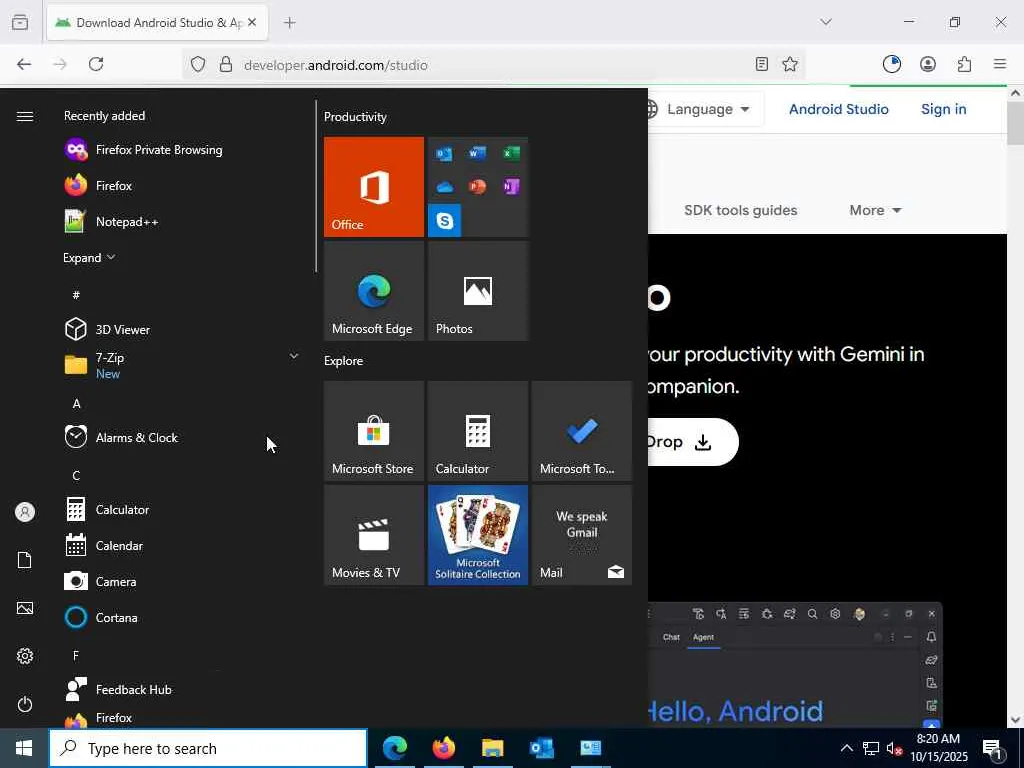1024x768 pixels.
Task: Launch Cortana from the app list
Action: coord(101,618)
